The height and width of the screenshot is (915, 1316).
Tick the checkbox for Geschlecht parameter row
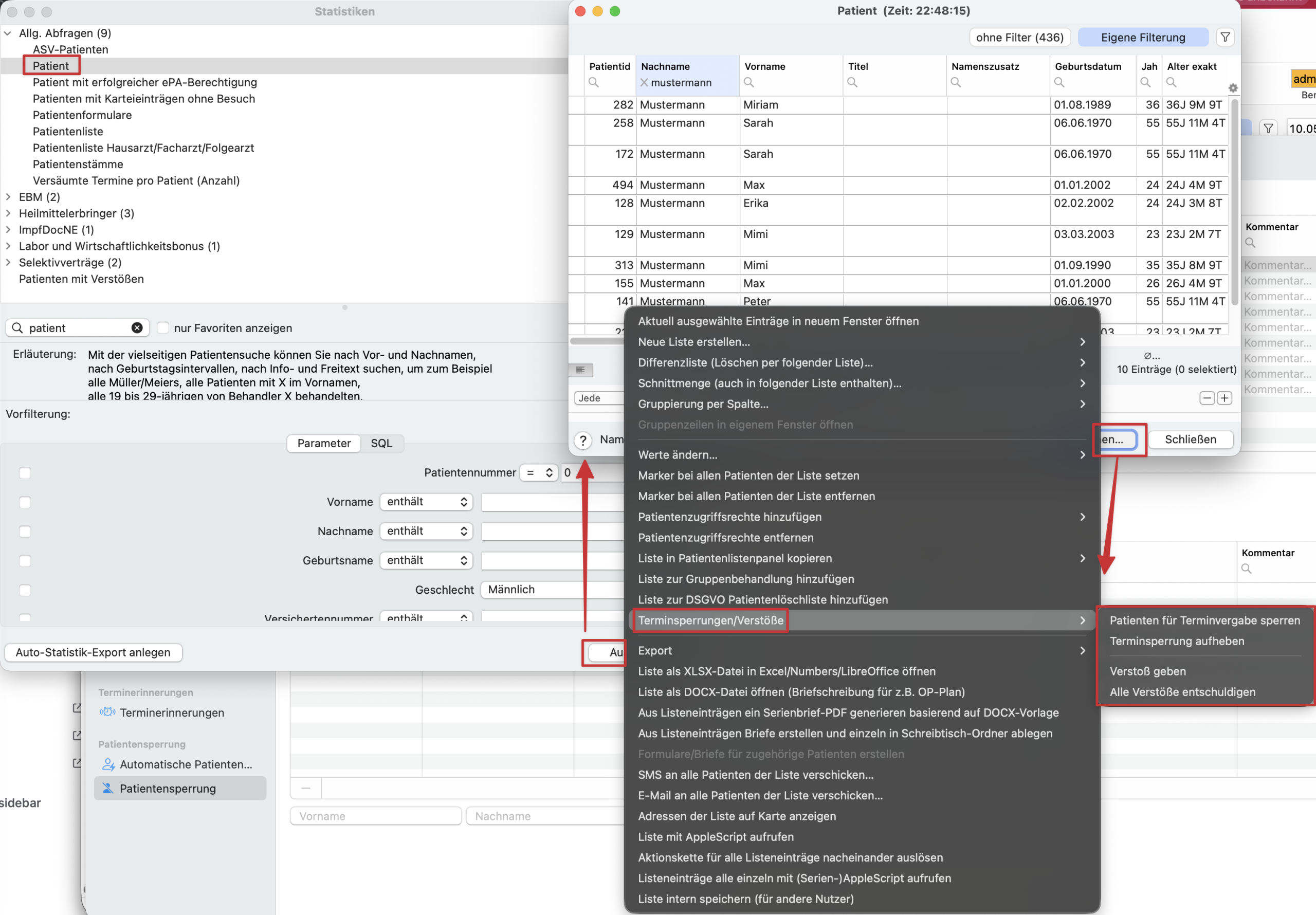tap(25, 590)
